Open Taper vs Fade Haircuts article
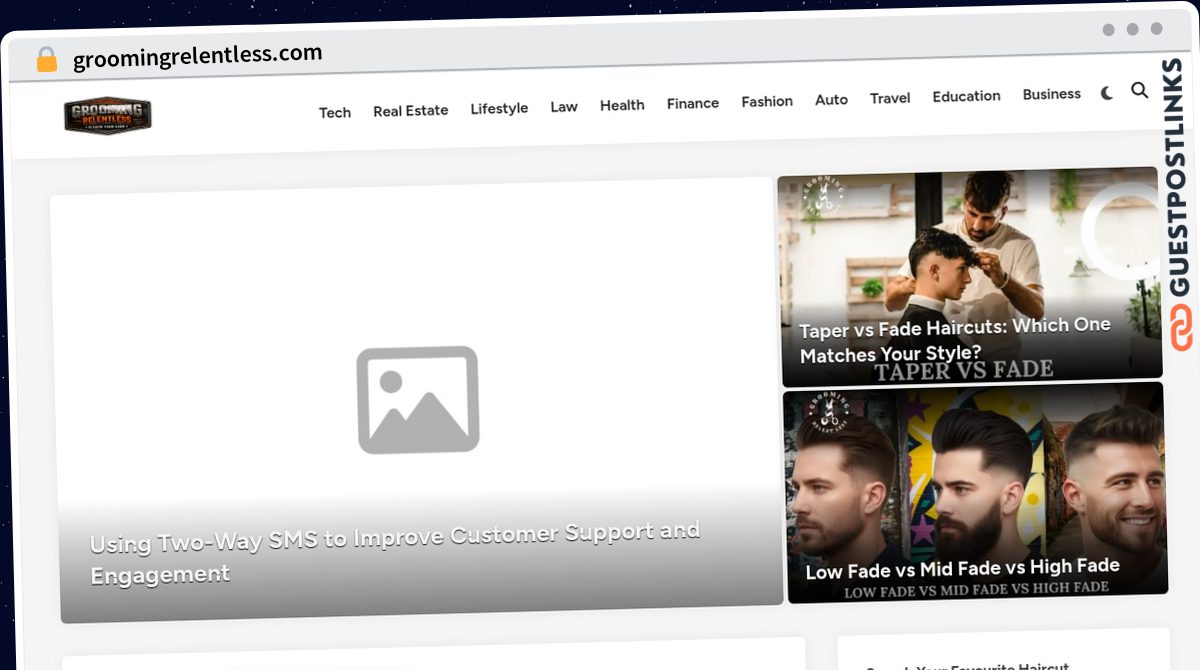Screen dimensions: 1200x670 click(955, 340)
